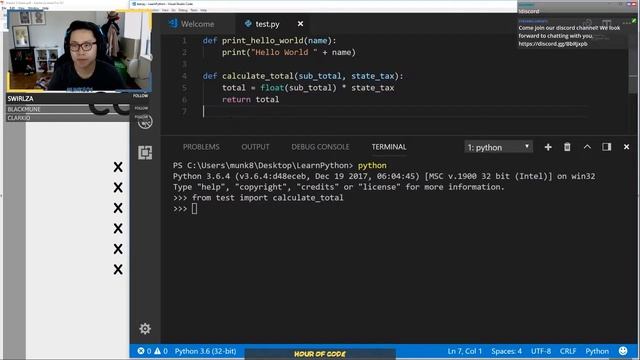Change the Python language mode

pos(597,351)
